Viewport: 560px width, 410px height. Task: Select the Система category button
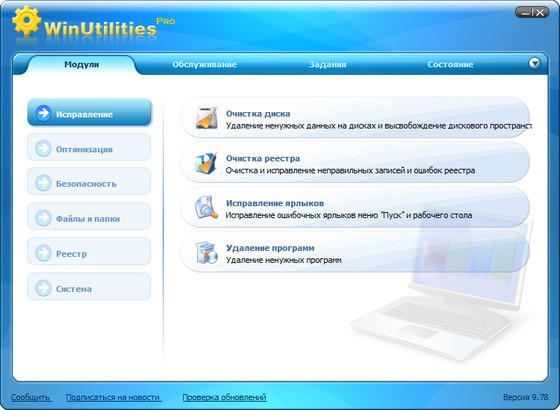(89, 288)
